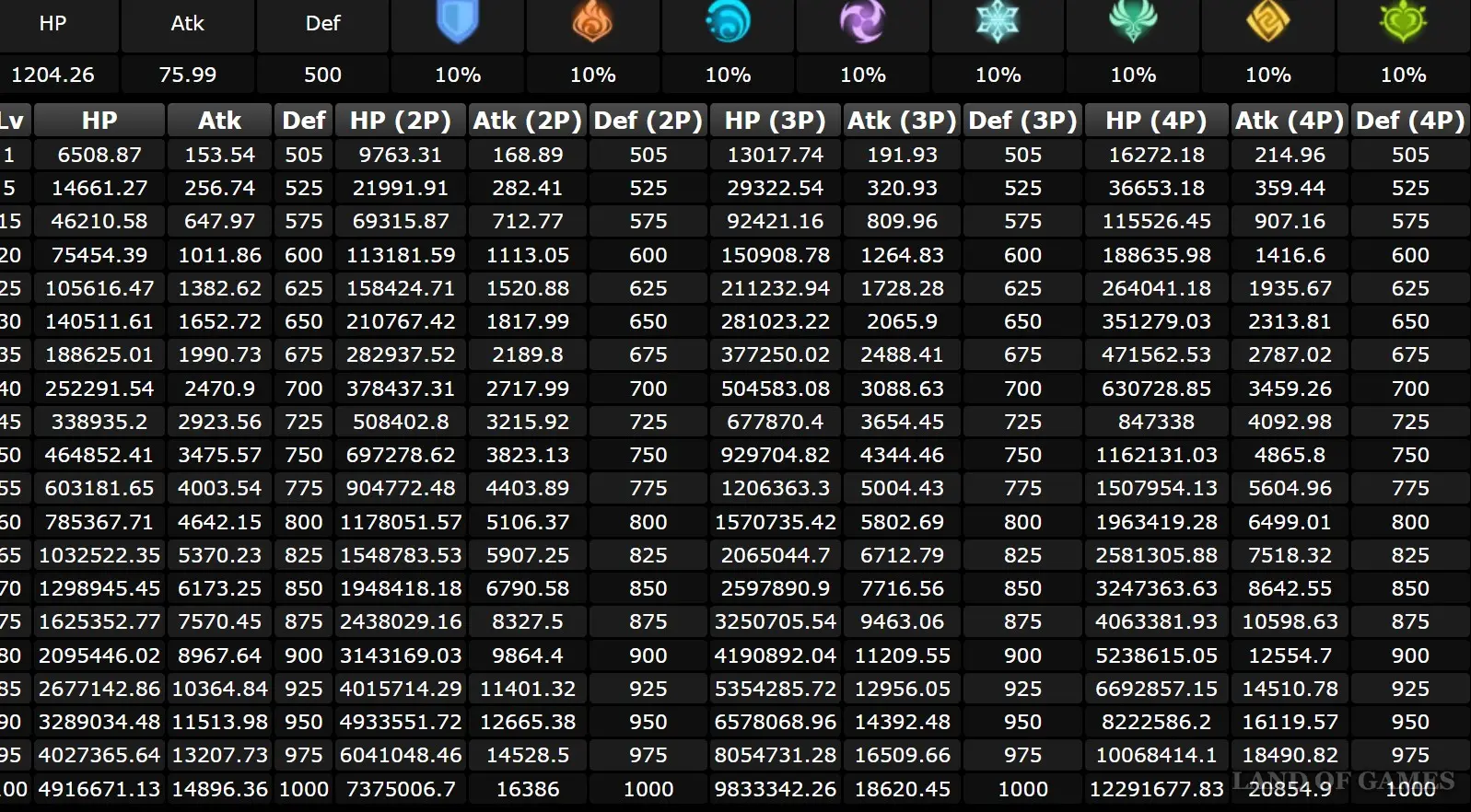Click the base HP value 1204.26
1471x812 pixels.
[53, 75]
